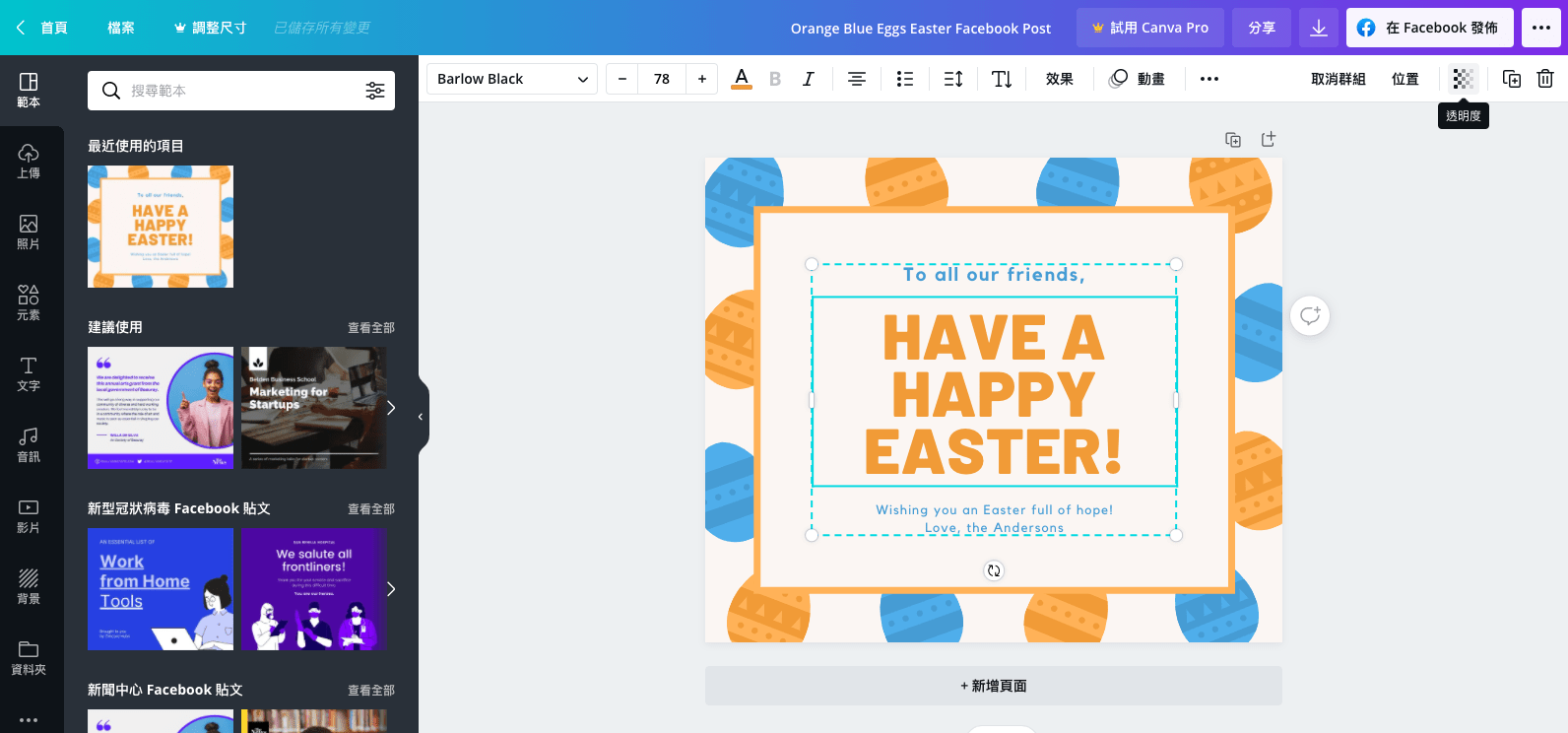
Task: Select We salute all frontliners template
Action: (x=314, y=589)
